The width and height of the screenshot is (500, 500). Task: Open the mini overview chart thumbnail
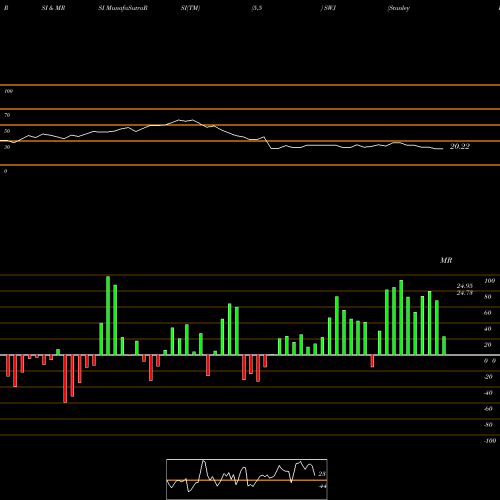pos(247,479)
